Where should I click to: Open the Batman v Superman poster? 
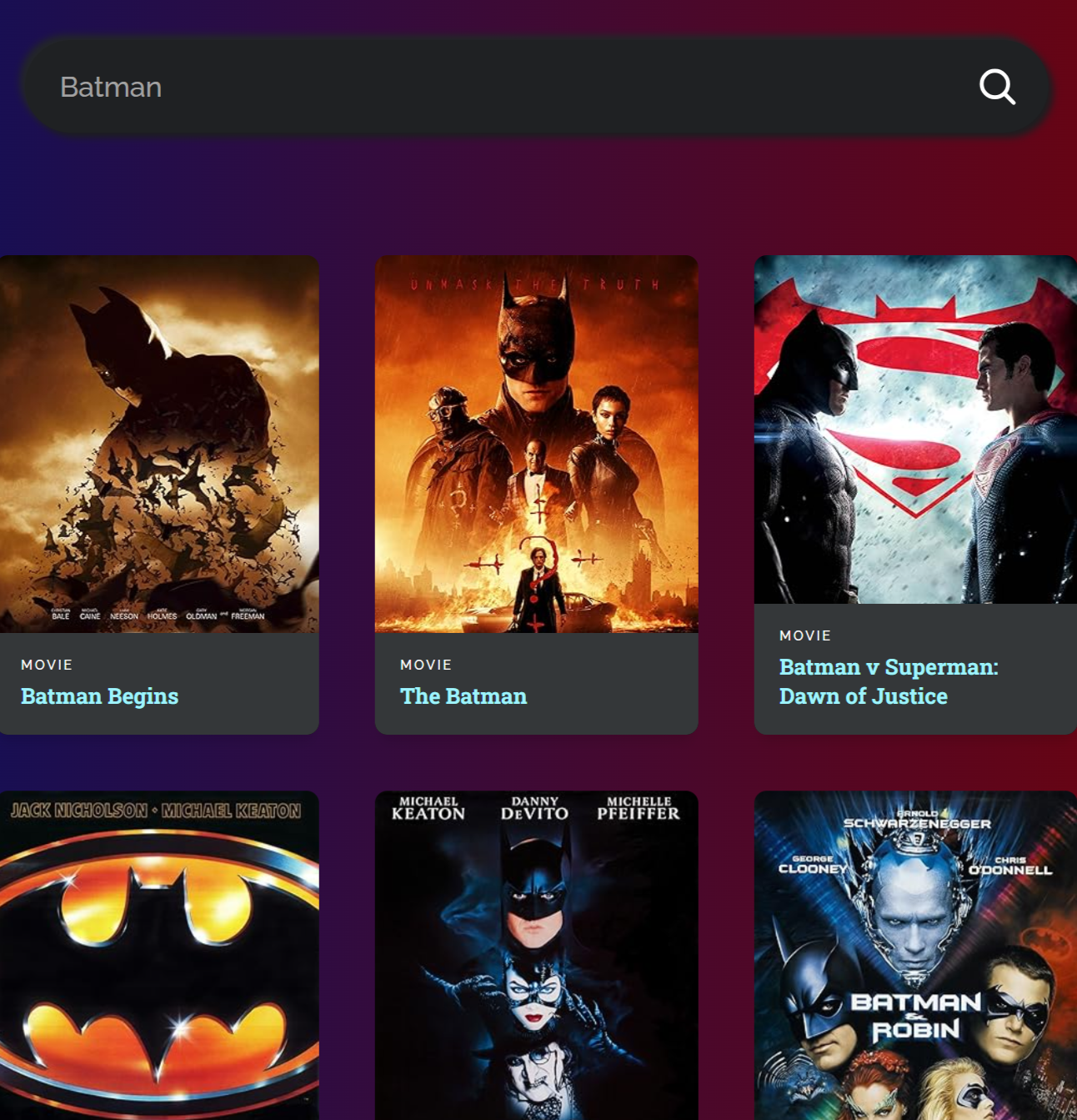[915, 429]
